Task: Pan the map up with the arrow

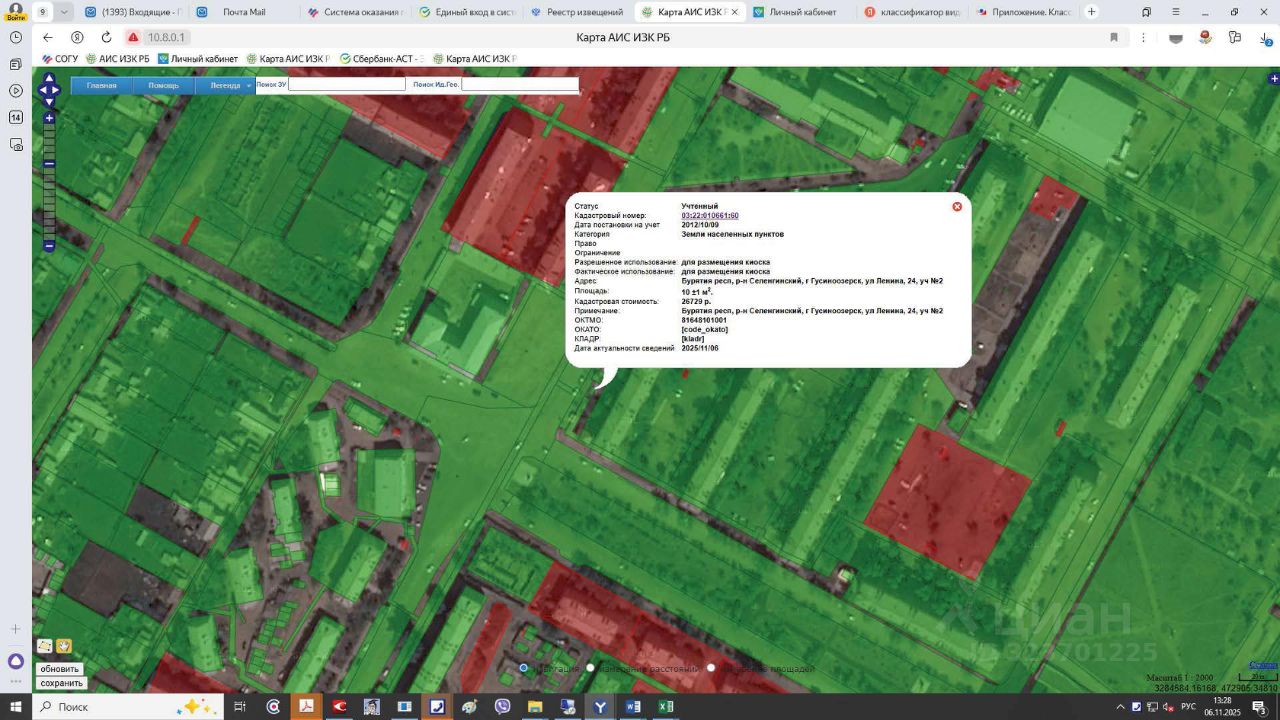Action: pyautogui.click(x=49, y=78)
